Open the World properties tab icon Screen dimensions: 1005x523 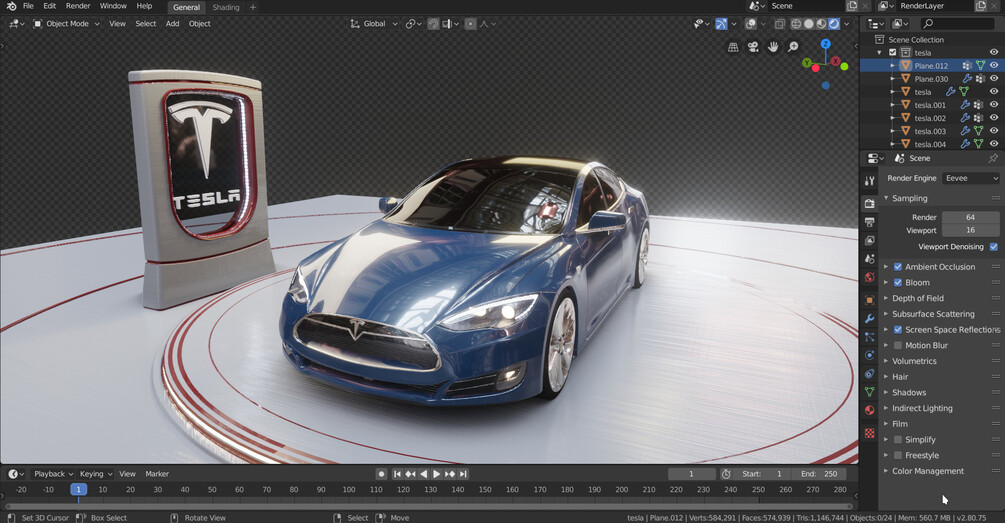pyautogui.click(x=869, y=278)
